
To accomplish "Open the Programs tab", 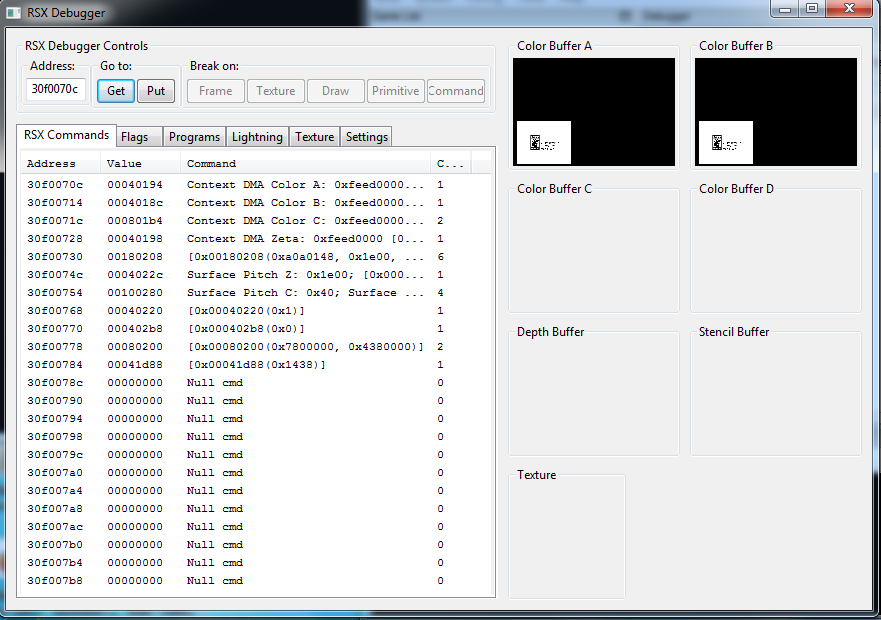I will pos(194,137).
